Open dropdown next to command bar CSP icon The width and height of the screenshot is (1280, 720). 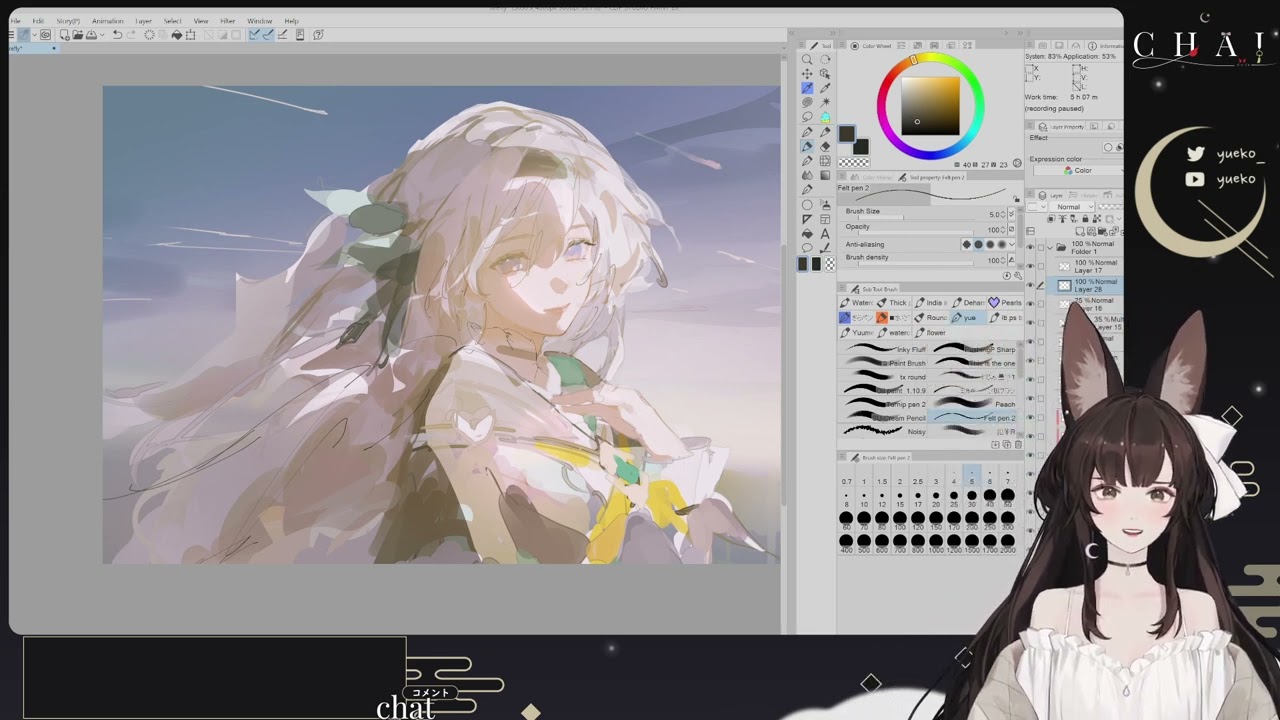(35, 35)
